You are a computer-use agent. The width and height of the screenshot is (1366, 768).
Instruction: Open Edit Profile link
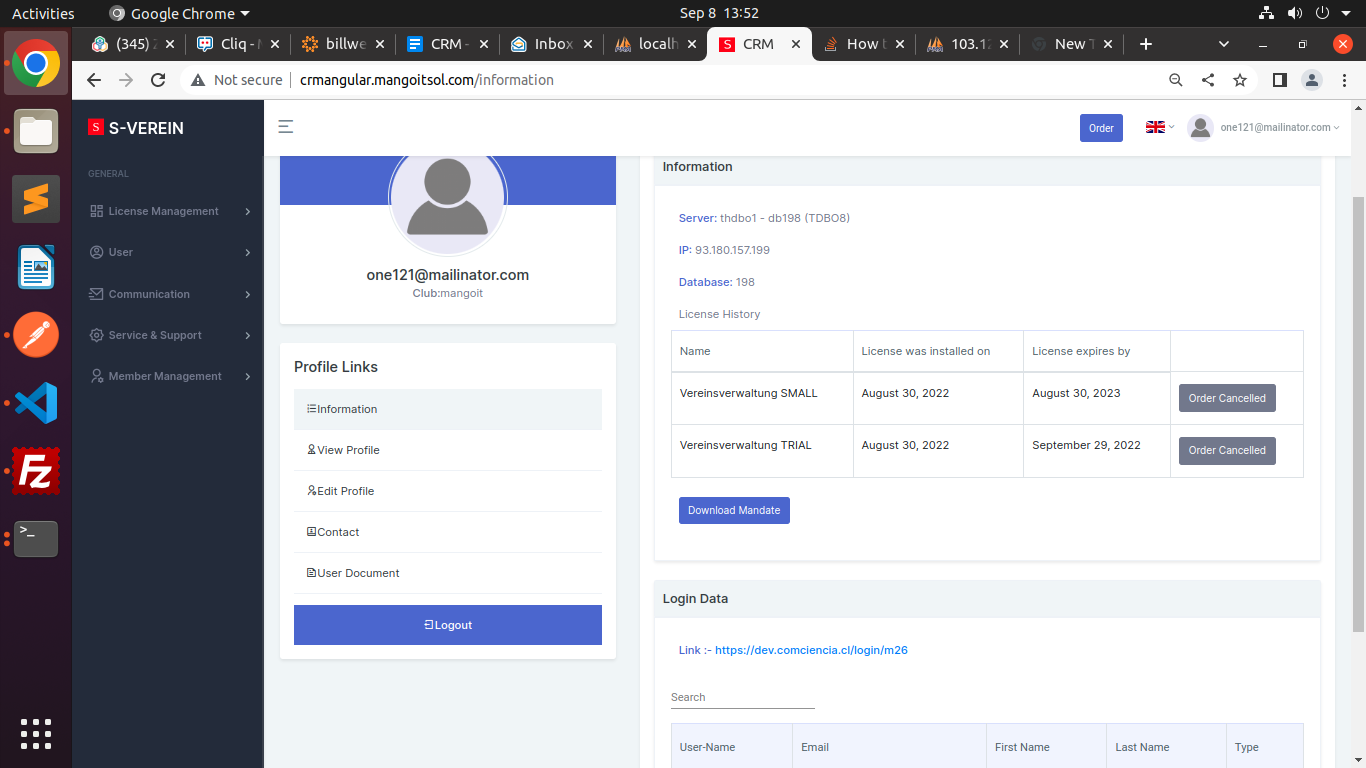coord(448,491)
